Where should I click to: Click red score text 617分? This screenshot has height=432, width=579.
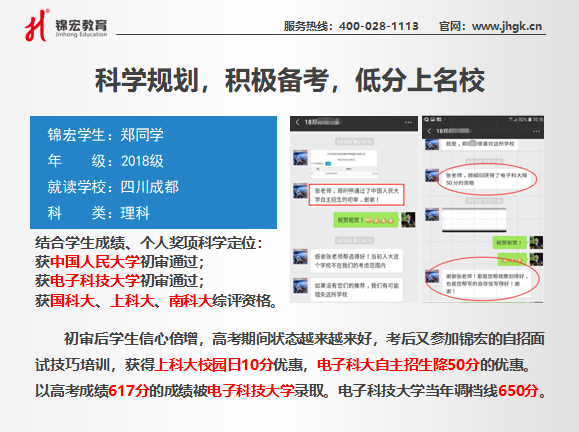(x=129, y=390)
